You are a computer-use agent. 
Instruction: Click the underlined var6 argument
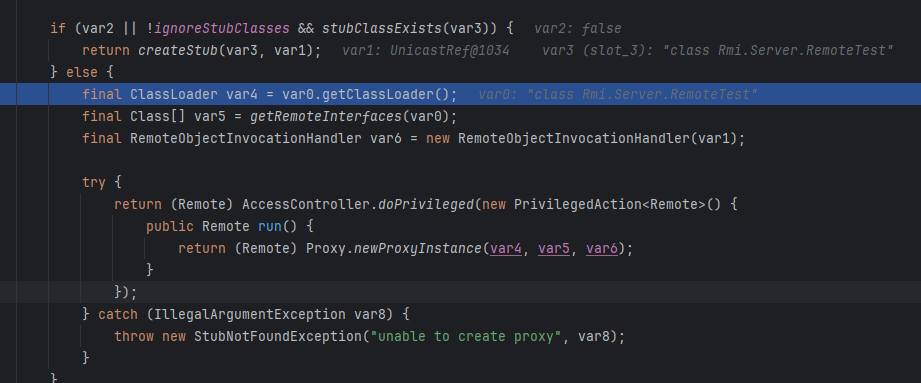pos(602,248)
